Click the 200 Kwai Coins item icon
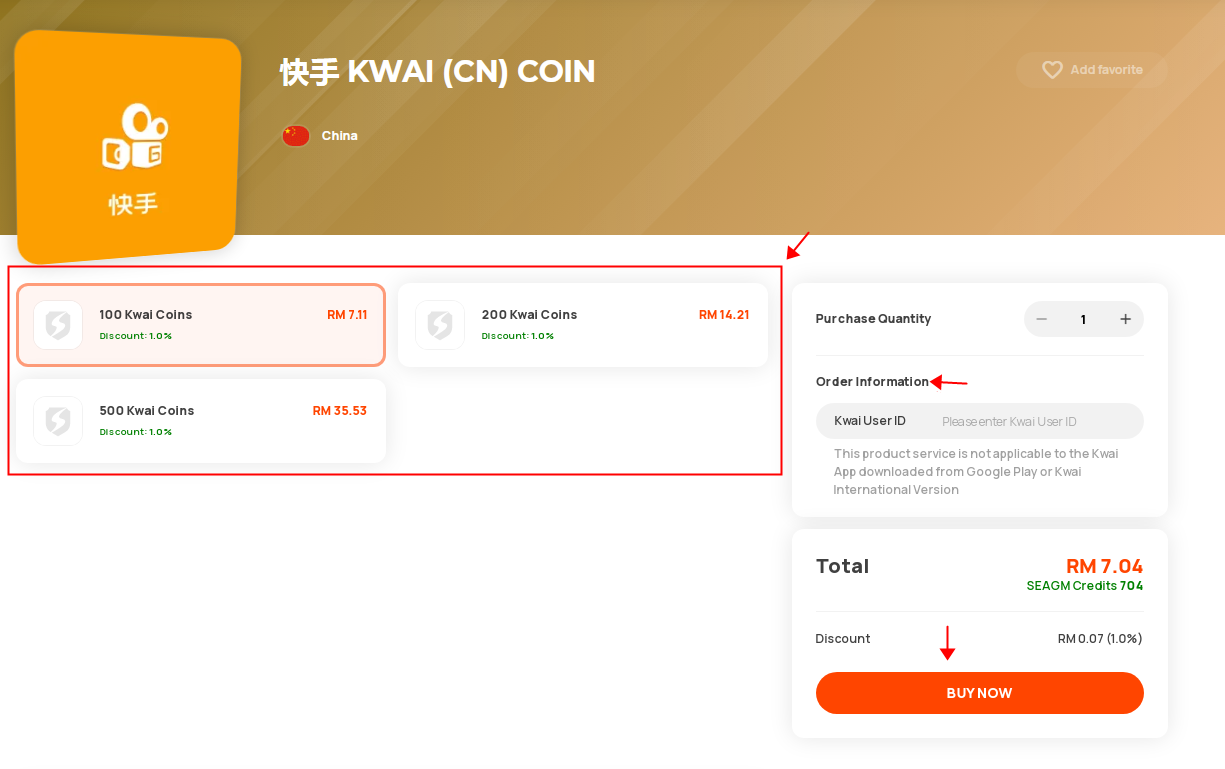The width and height of the screenshot is (1225, 769). click(440, 325)
